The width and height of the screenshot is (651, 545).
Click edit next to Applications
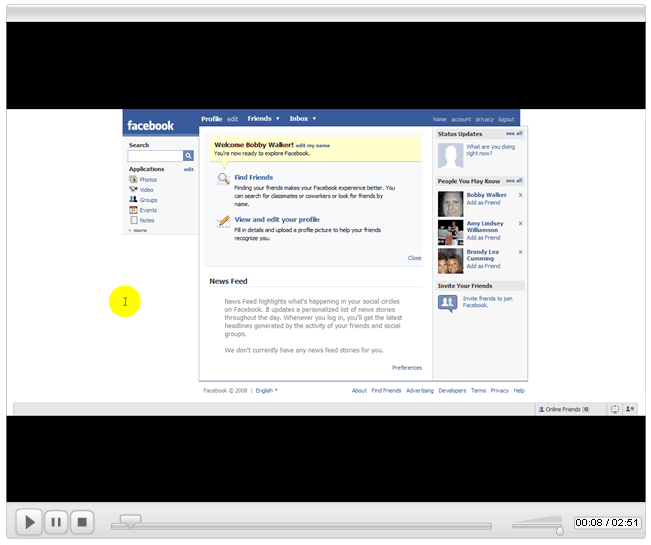click(189, 169)
